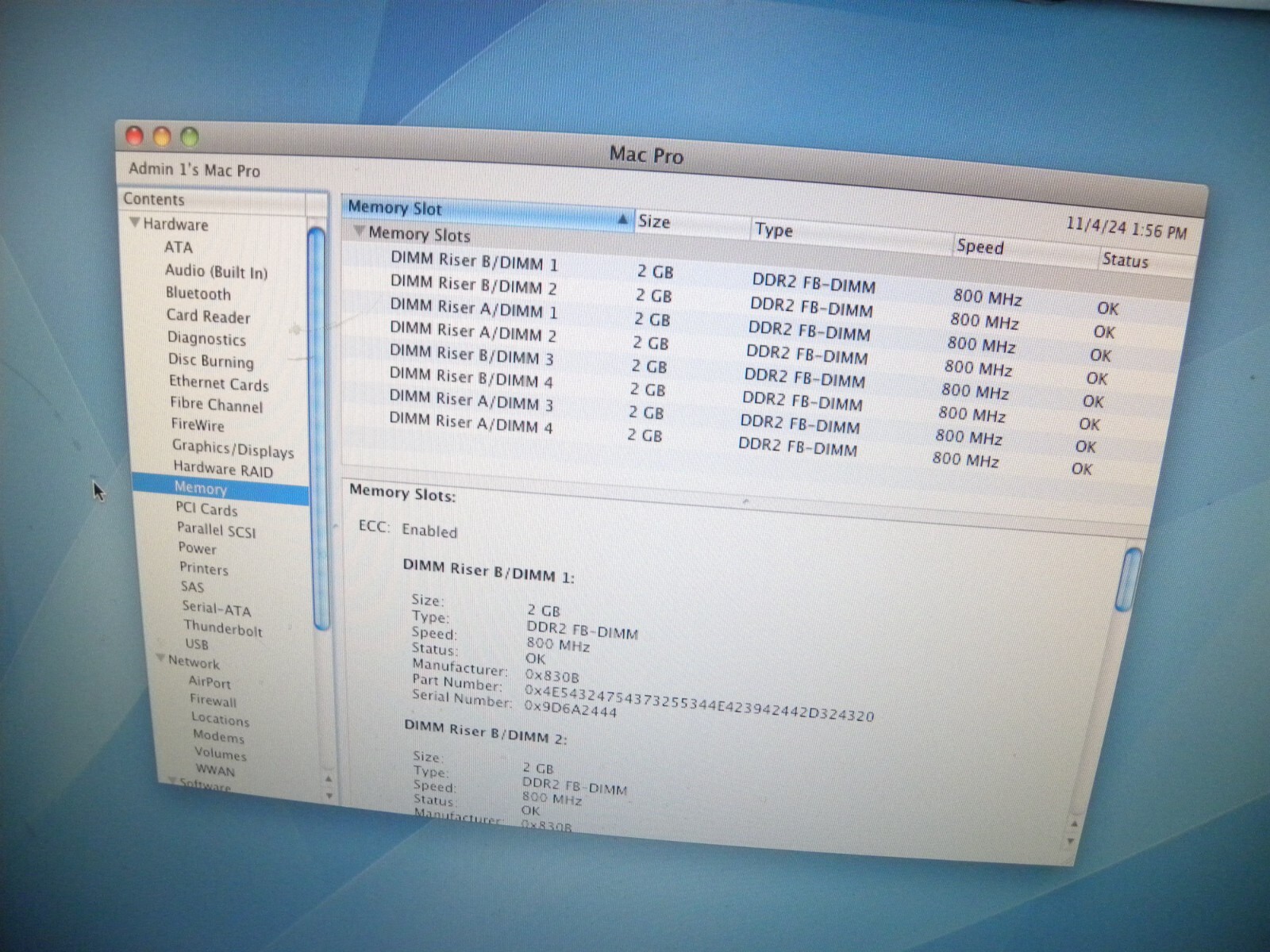
Task: Sort the table by Speed column
Action: tap(979, 247)
